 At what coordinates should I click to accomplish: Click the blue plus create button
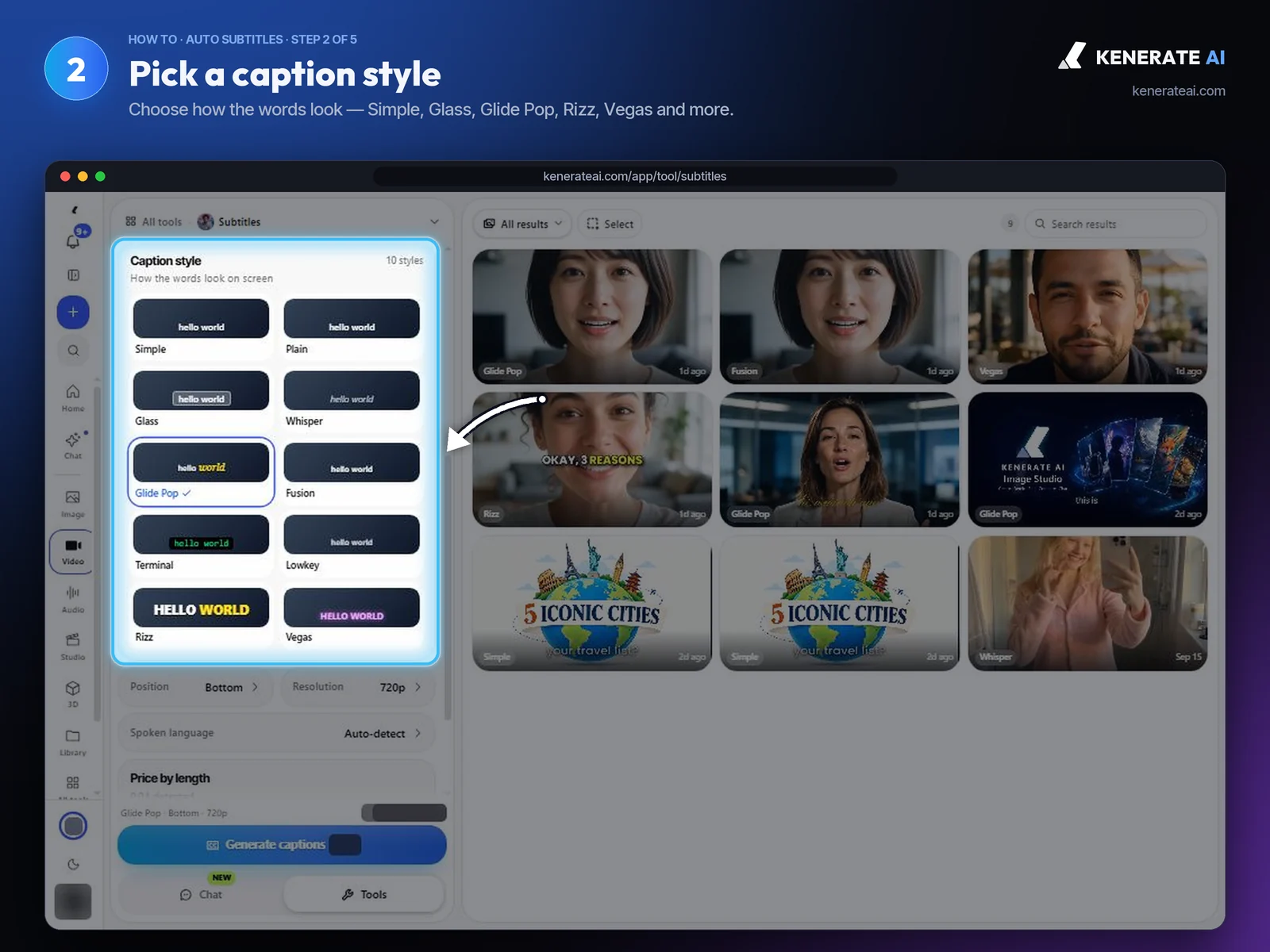tap(73, 312)
